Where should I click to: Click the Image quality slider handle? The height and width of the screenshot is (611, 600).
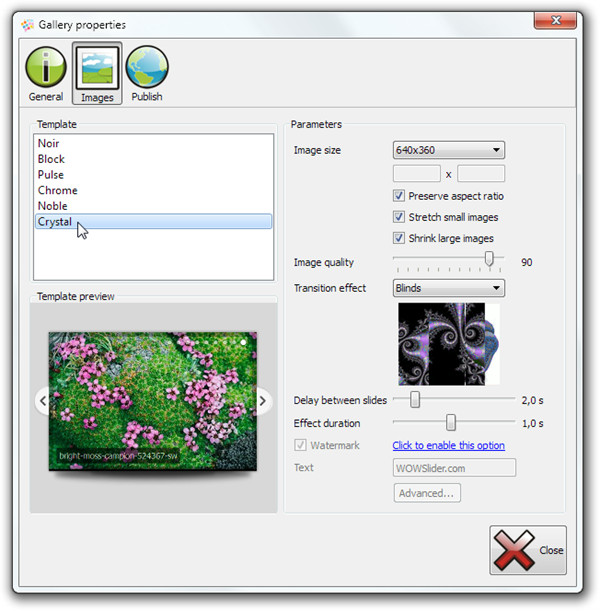coord(489,259)
